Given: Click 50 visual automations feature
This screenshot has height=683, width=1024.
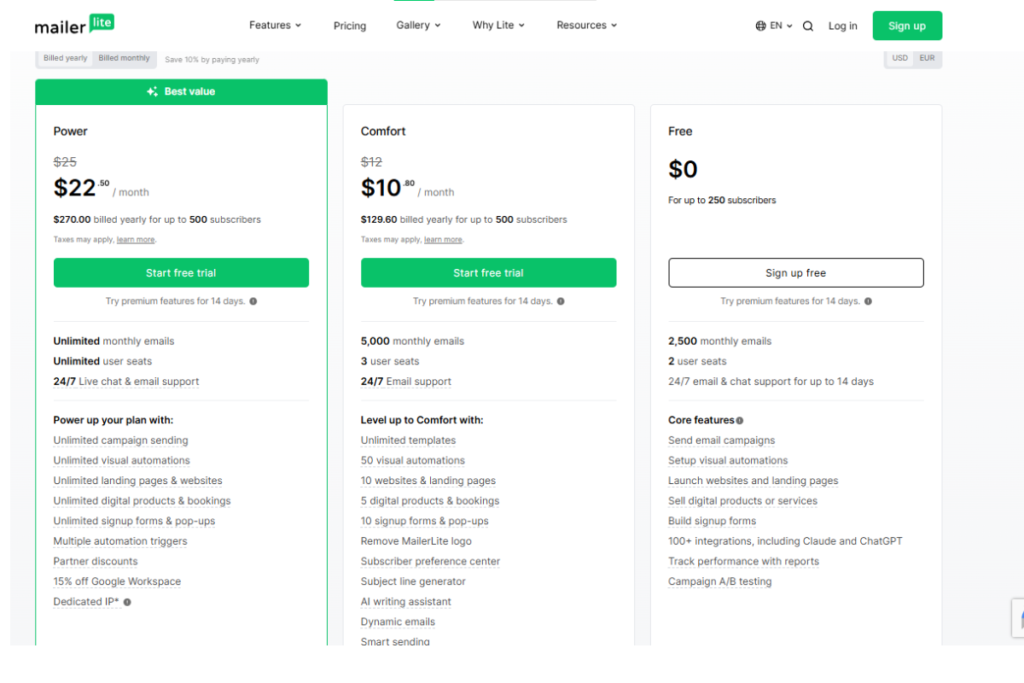Looking at the screenshot, I should coord(413,461).
